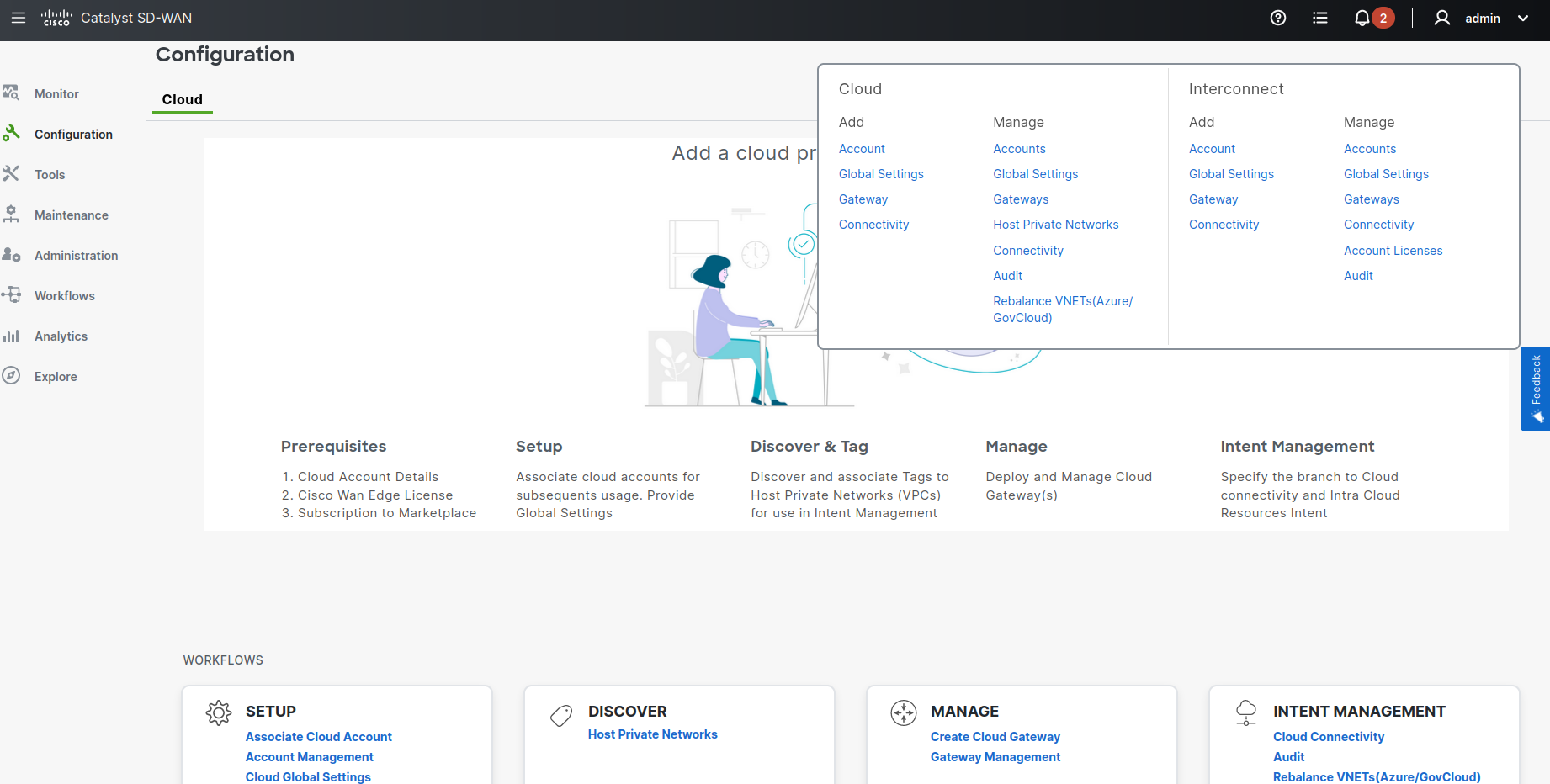Click the Monitor sidebar icon
The image size is (1550, 784).
[x=11, y=93]
